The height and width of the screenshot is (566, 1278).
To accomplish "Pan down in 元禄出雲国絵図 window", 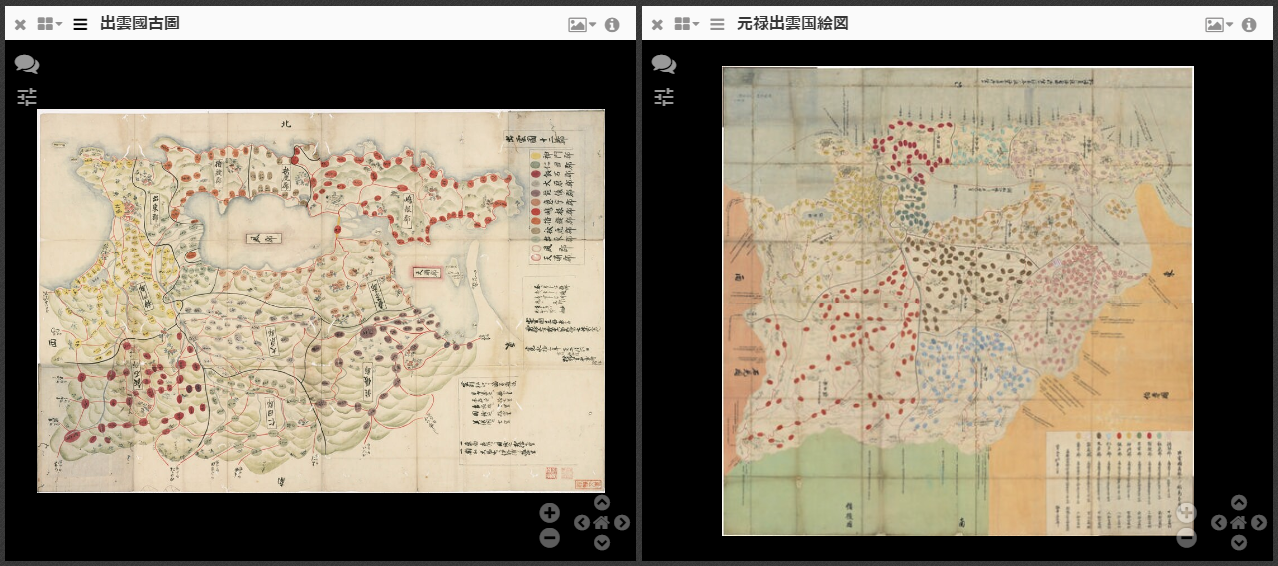I will point(1238,542).
